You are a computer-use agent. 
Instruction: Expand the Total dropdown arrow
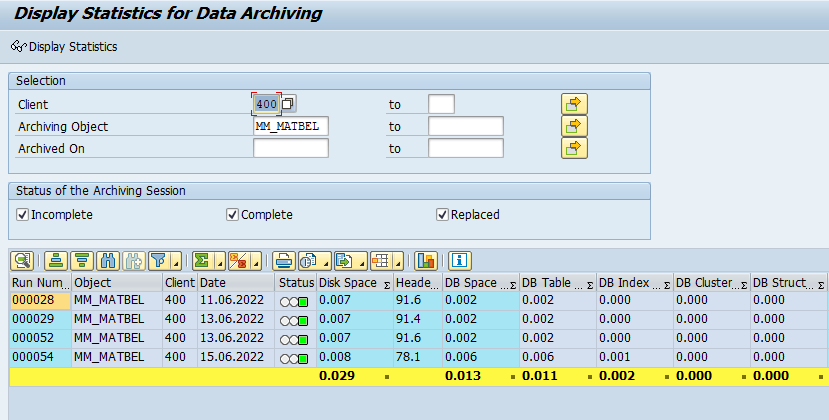[220, 261]
